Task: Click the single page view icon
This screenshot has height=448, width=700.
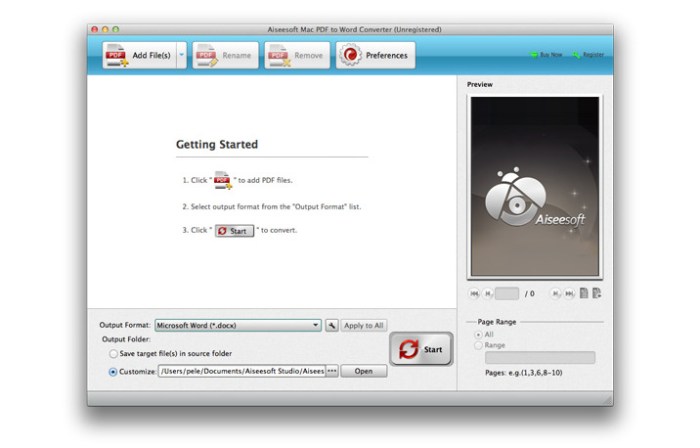Action: [583, 293]
